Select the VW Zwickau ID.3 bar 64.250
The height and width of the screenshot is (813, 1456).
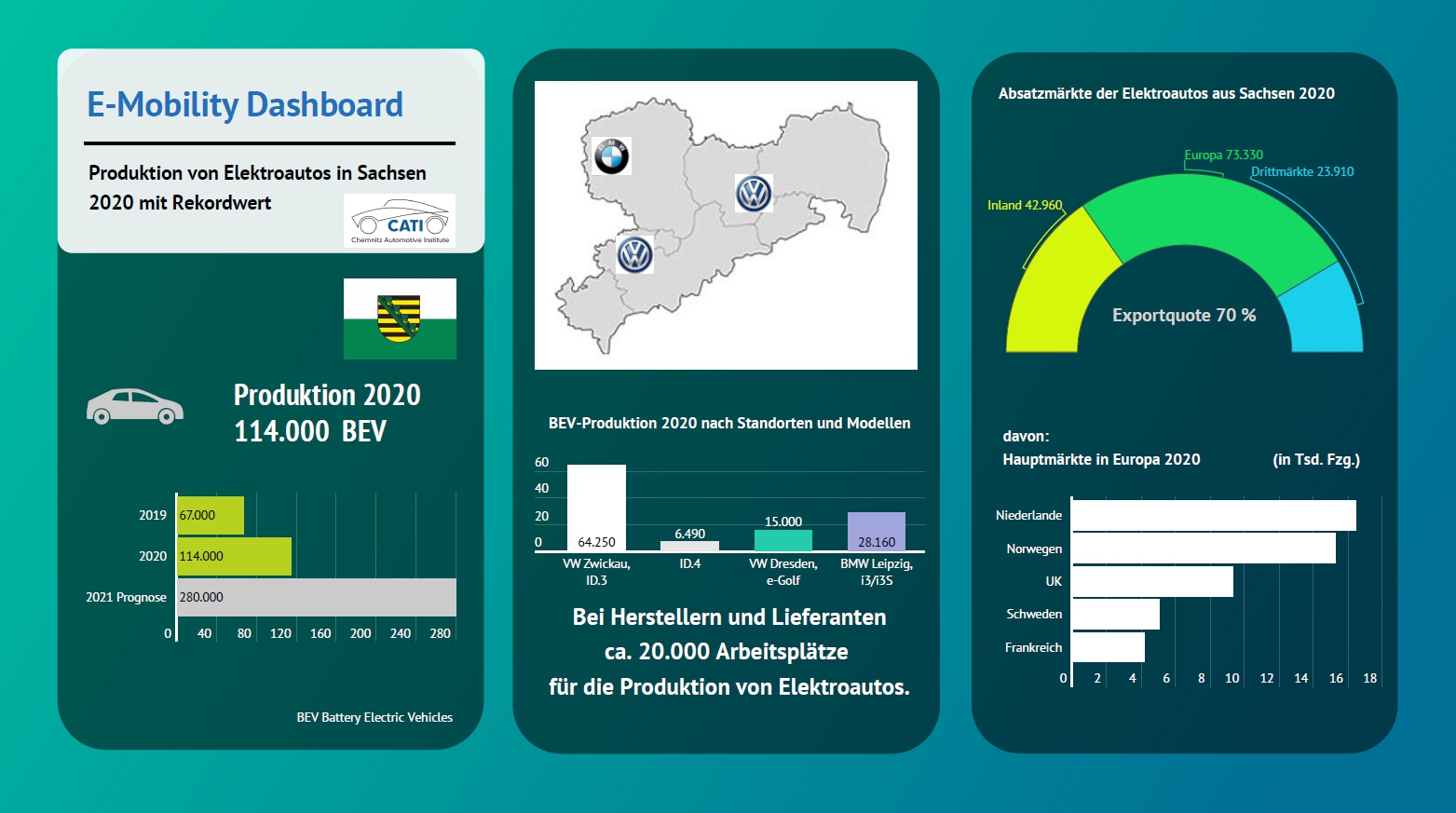(x=596, y=508)
